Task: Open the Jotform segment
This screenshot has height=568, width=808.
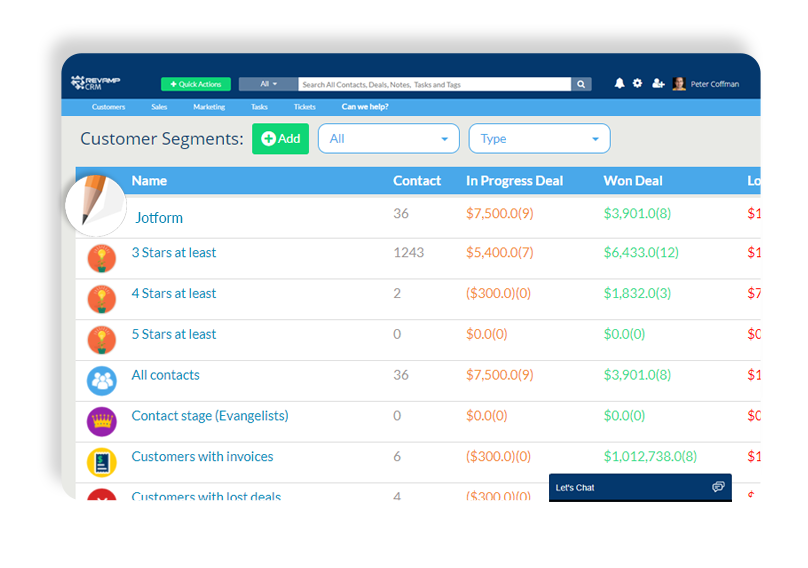Action: (x=159, y=218)
